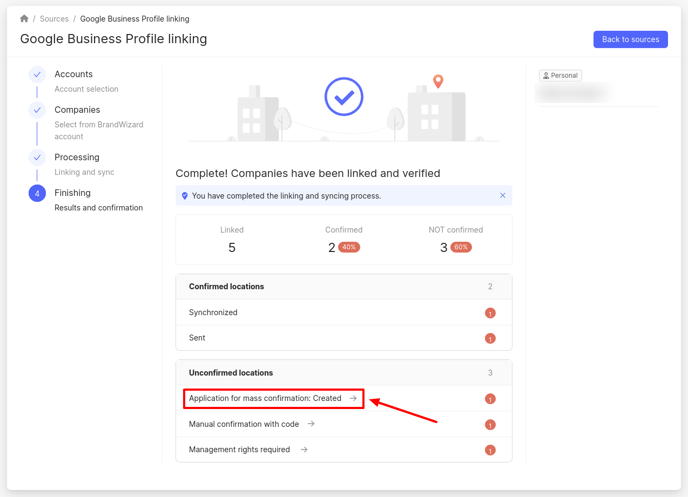This screenshot has height=497, width=688.
Task: Click the Confirmed count 2
Action: tap(332, 248)
